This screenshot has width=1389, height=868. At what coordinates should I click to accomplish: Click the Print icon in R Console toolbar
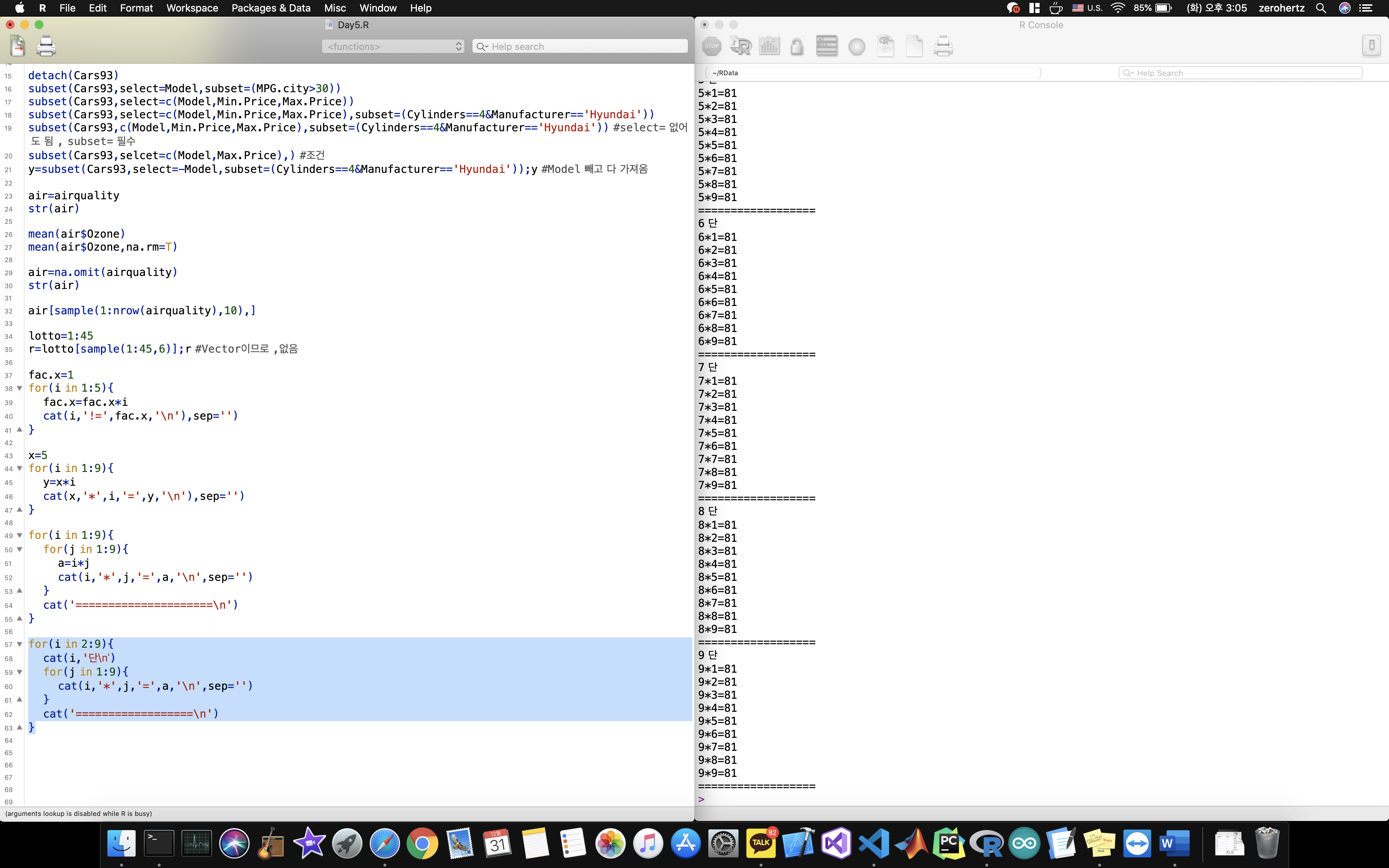pos(943,46)
